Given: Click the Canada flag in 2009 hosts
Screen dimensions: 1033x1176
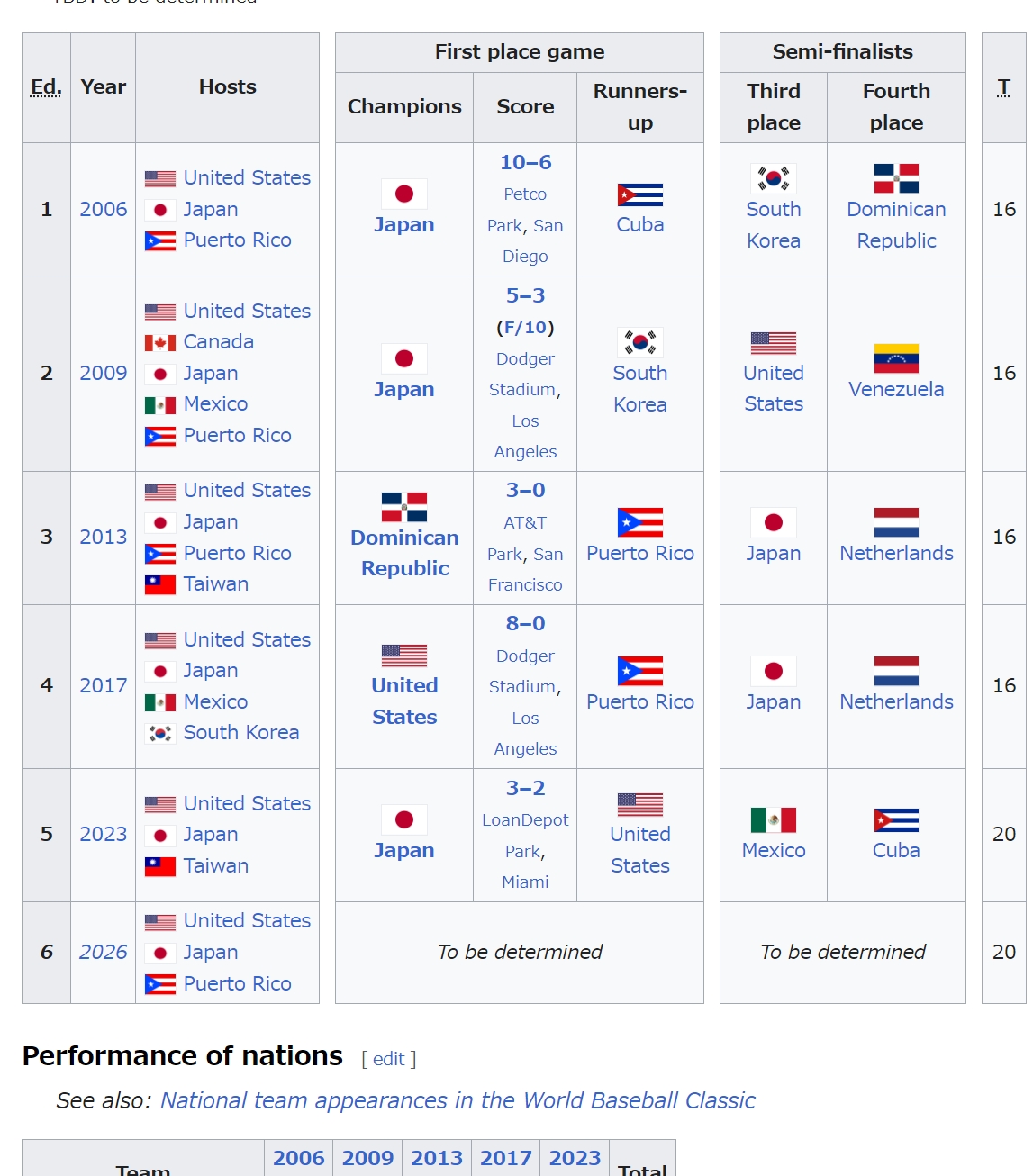Looking at the screenshot, I should point(160,343).
